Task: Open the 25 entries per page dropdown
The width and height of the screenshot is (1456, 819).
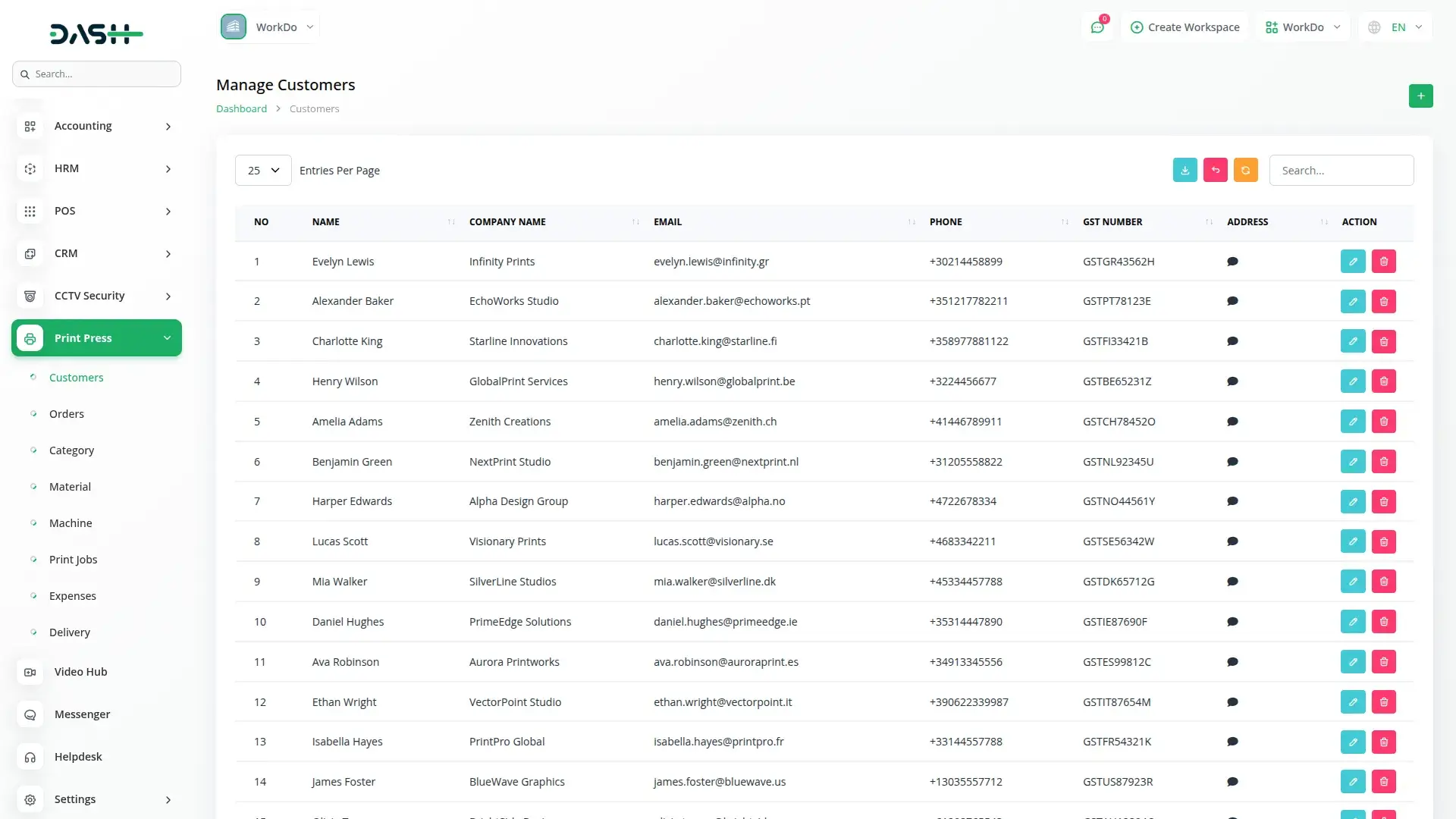Action: pyautogui.click(x=262, y=171)
